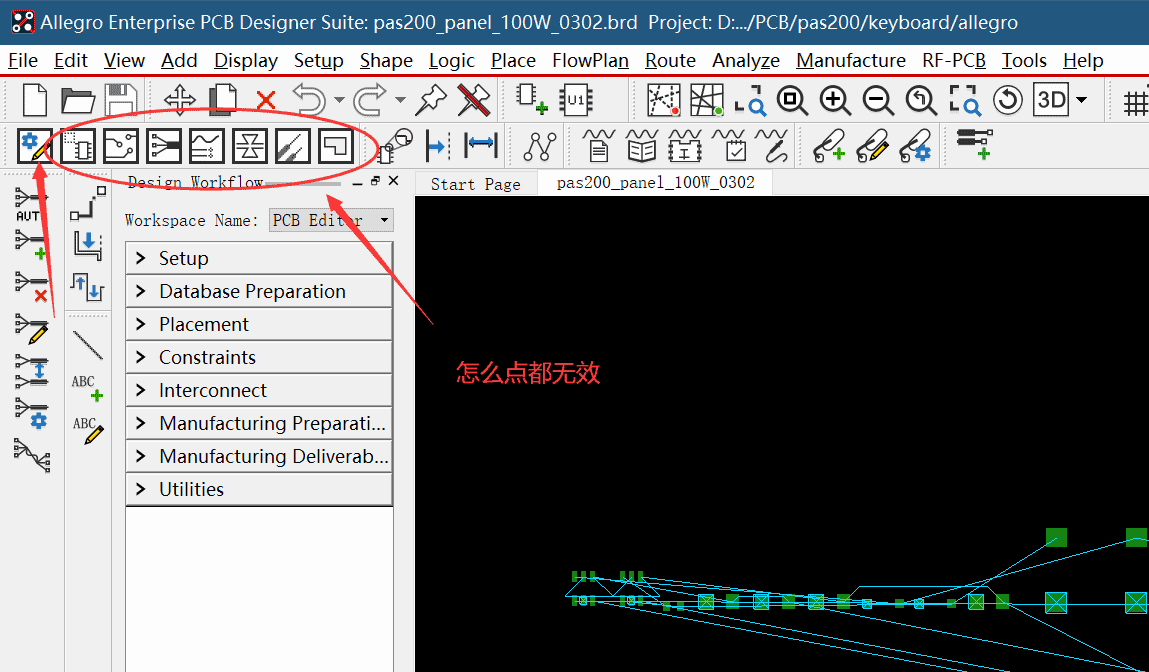Open the FlowPlan menu
Screen dimensions: 1149x672
591,60
